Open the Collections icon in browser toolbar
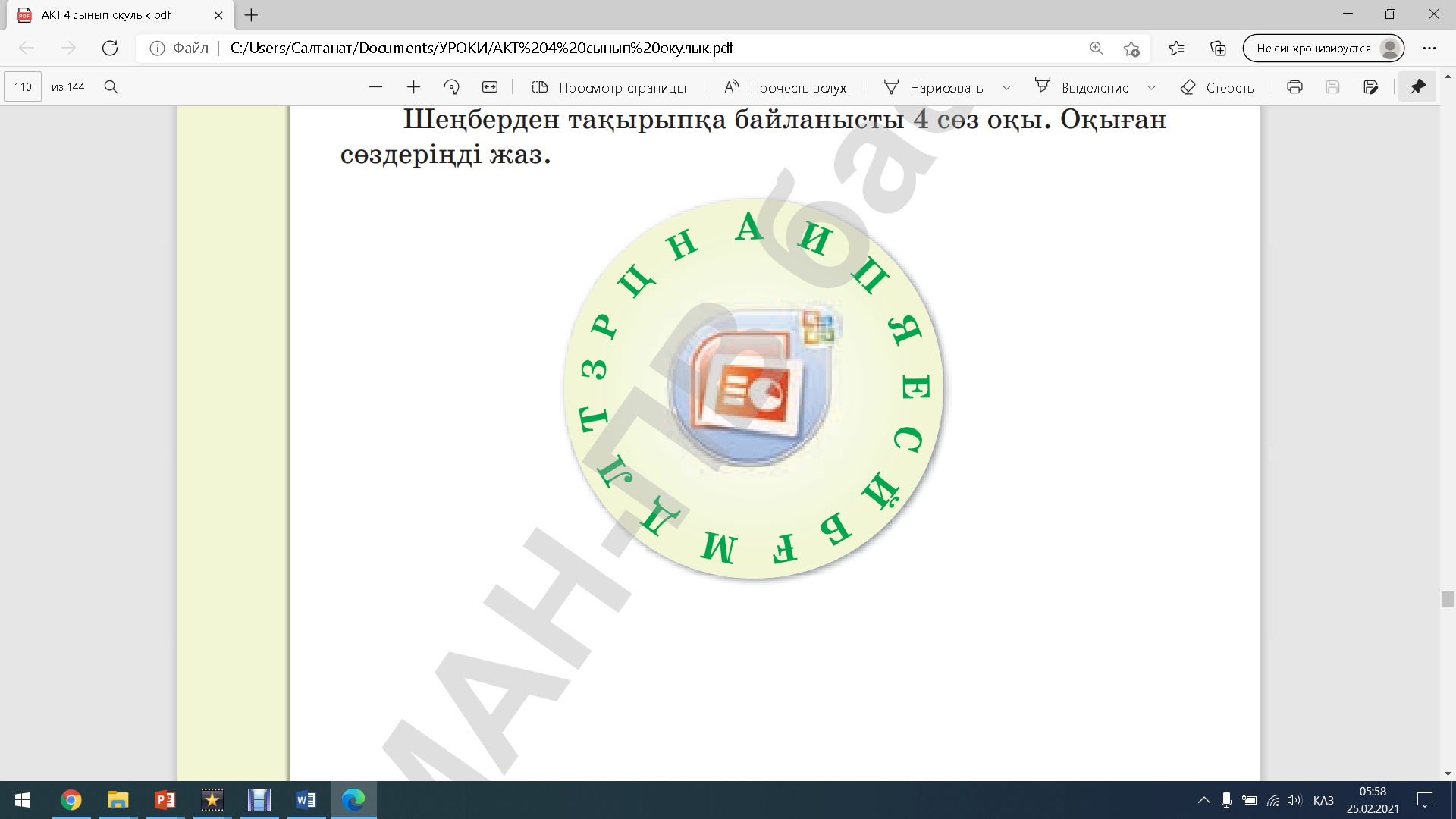 click(1218, 49)
